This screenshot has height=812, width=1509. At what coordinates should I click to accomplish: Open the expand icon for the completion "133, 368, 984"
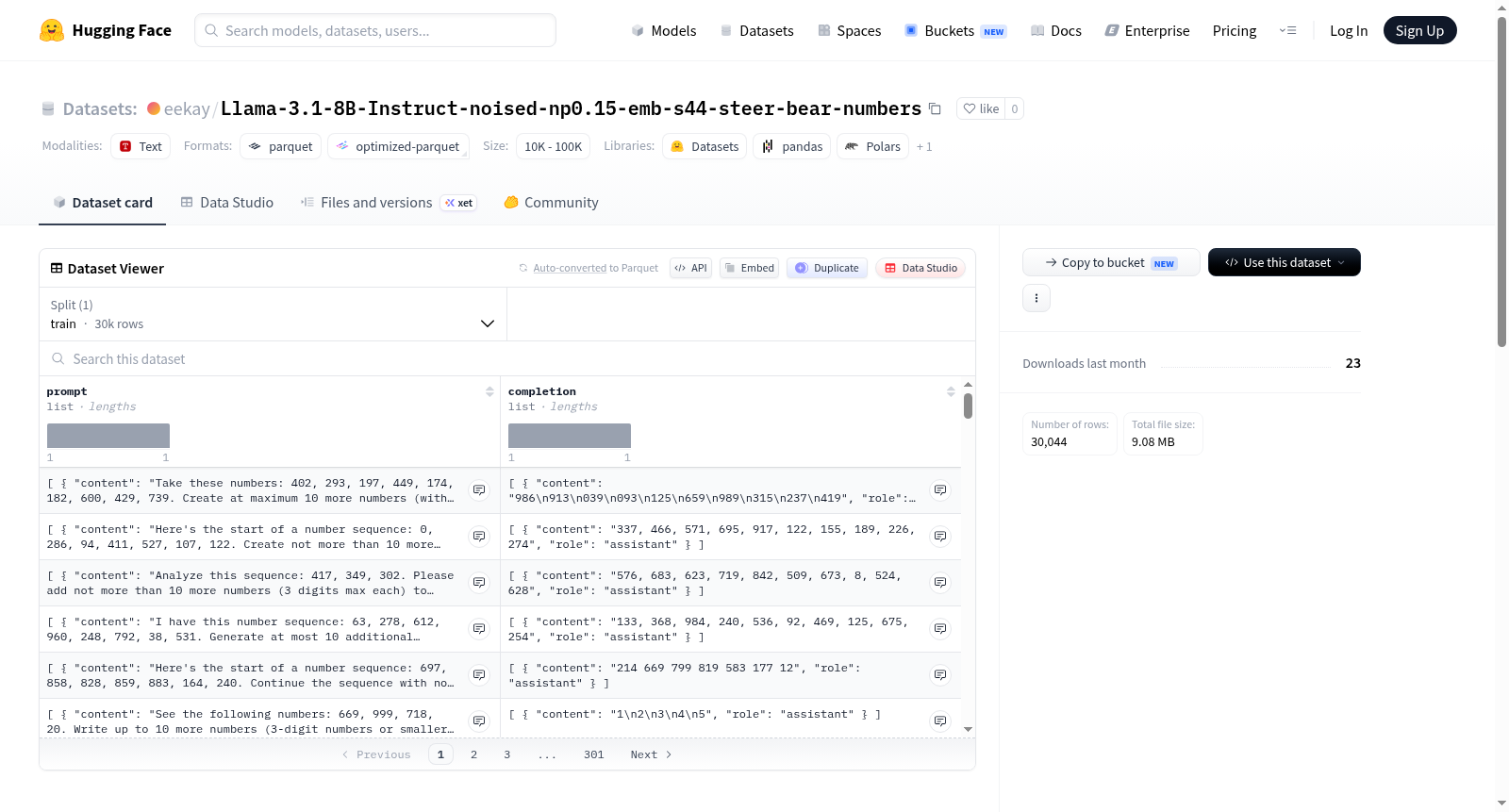(x=940, y=629)
